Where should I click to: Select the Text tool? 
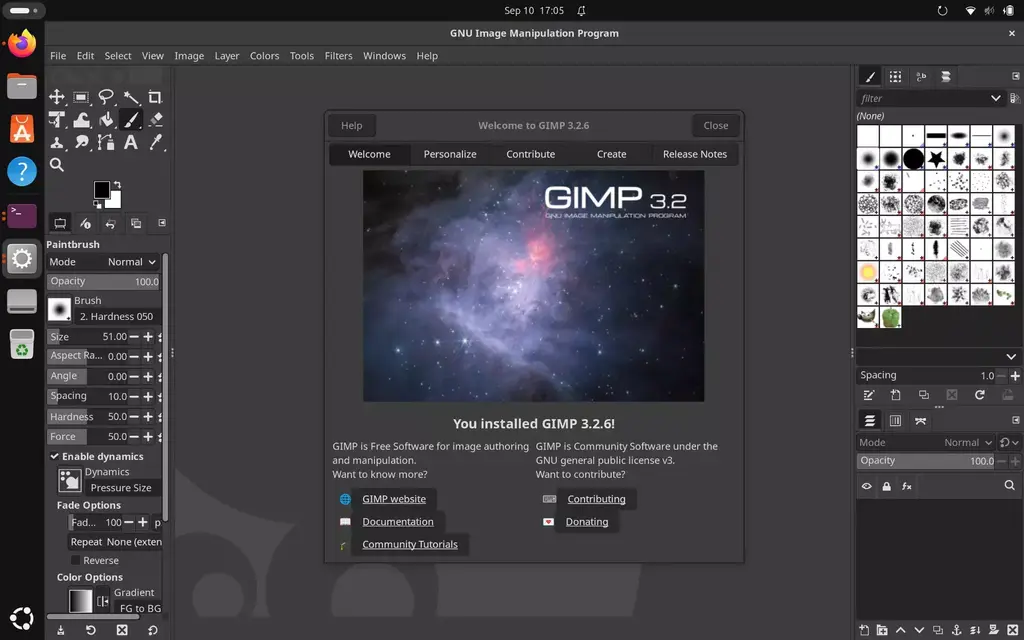click(x=131, y=142)
